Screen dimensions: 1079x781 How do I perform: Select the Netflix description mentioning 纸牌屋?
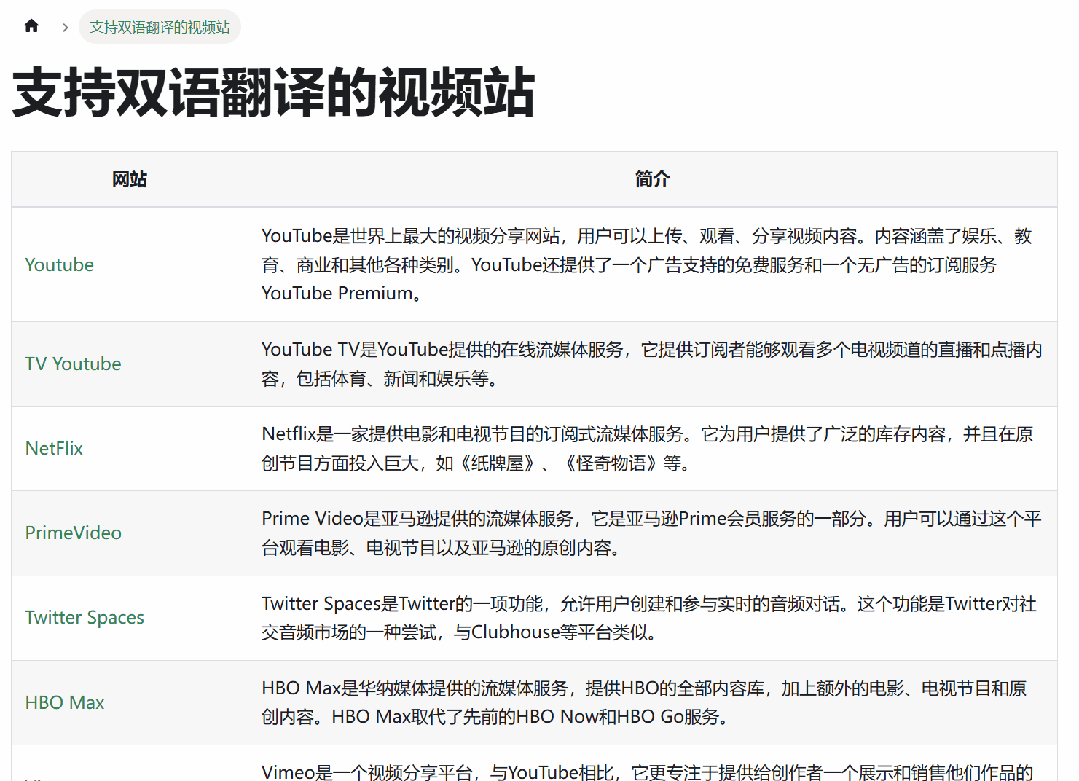tap(647, 449)
